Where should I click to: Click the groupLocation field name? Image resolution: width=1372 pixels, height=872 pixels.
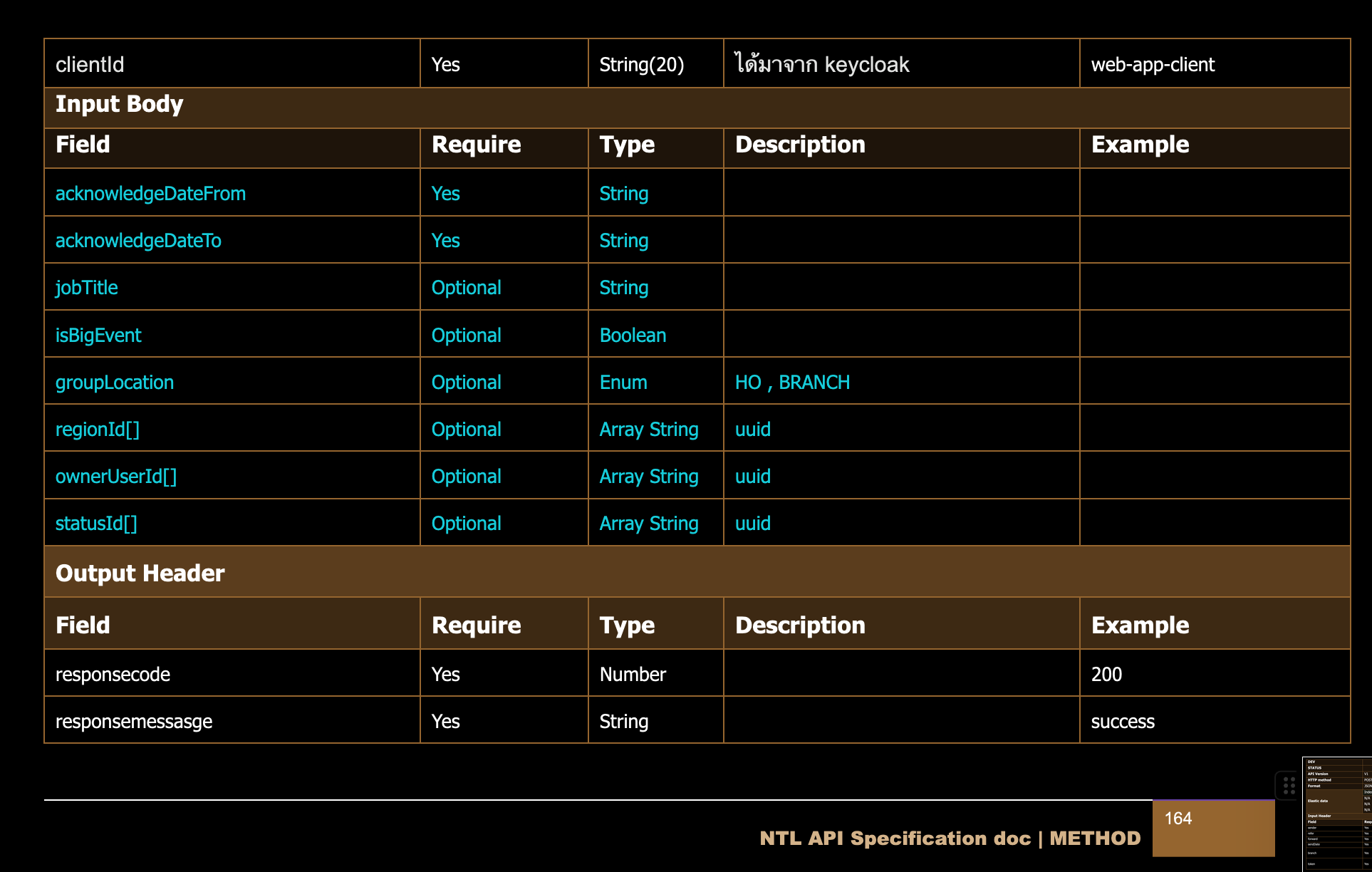pyautogui.click(x=115, y=383)
